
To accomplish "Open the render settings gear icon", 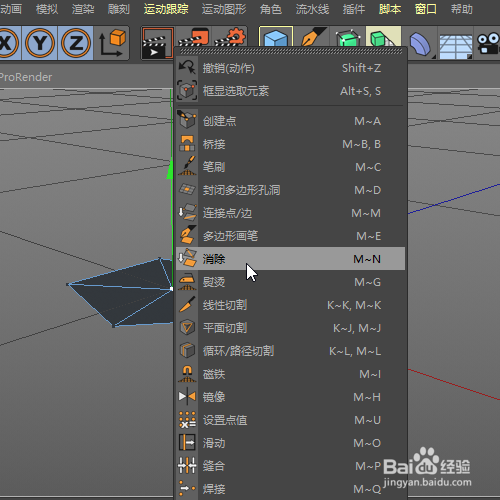I will (230, 38).
